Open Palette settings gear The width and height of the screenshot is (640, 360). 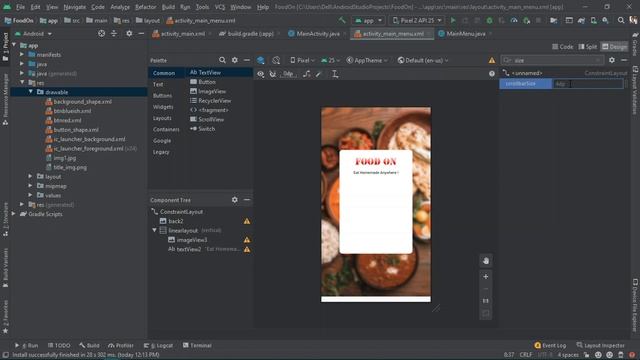(x=235, y=60)
